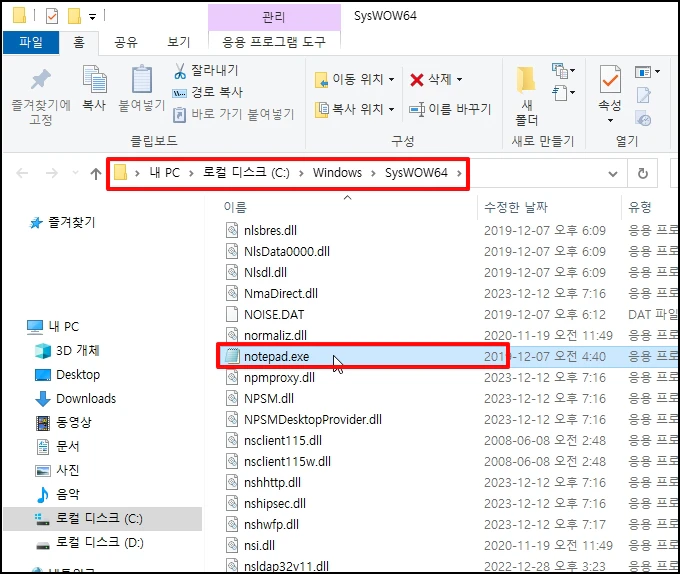
Task: Switch to the View (보기) tab
Action: click(179, 42)
